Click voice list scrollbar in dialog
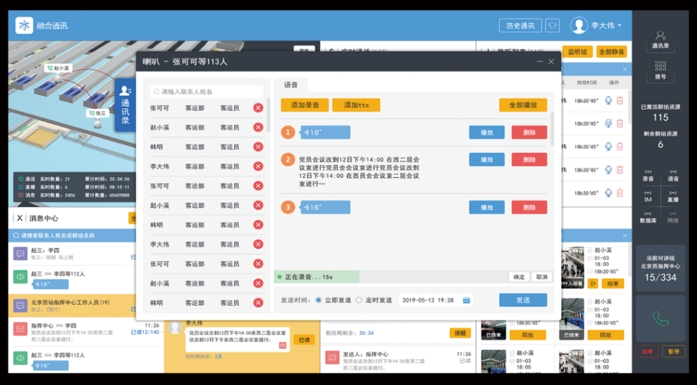 pyautogui.click(x=553, y=129)
